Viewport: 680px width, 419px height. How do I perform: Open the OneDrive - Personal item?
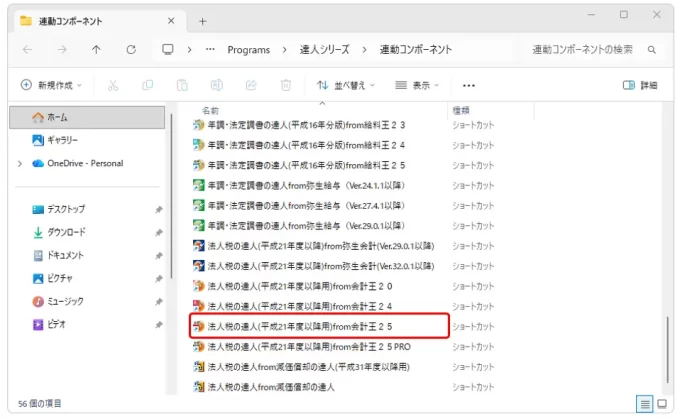coord(84,163)
